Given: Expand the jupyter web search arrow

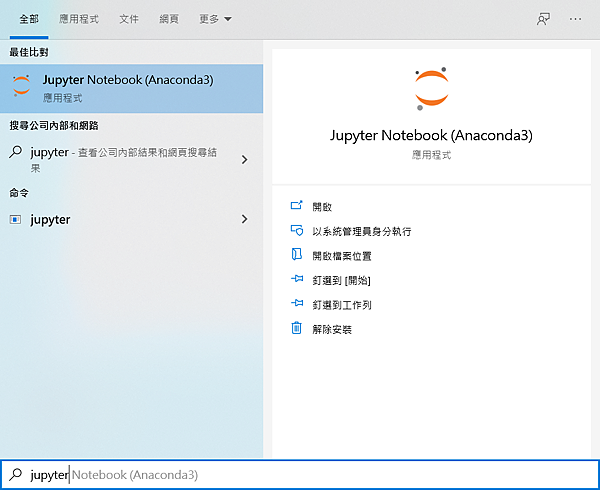Looking at the screenshot, I should coord(244,160).
